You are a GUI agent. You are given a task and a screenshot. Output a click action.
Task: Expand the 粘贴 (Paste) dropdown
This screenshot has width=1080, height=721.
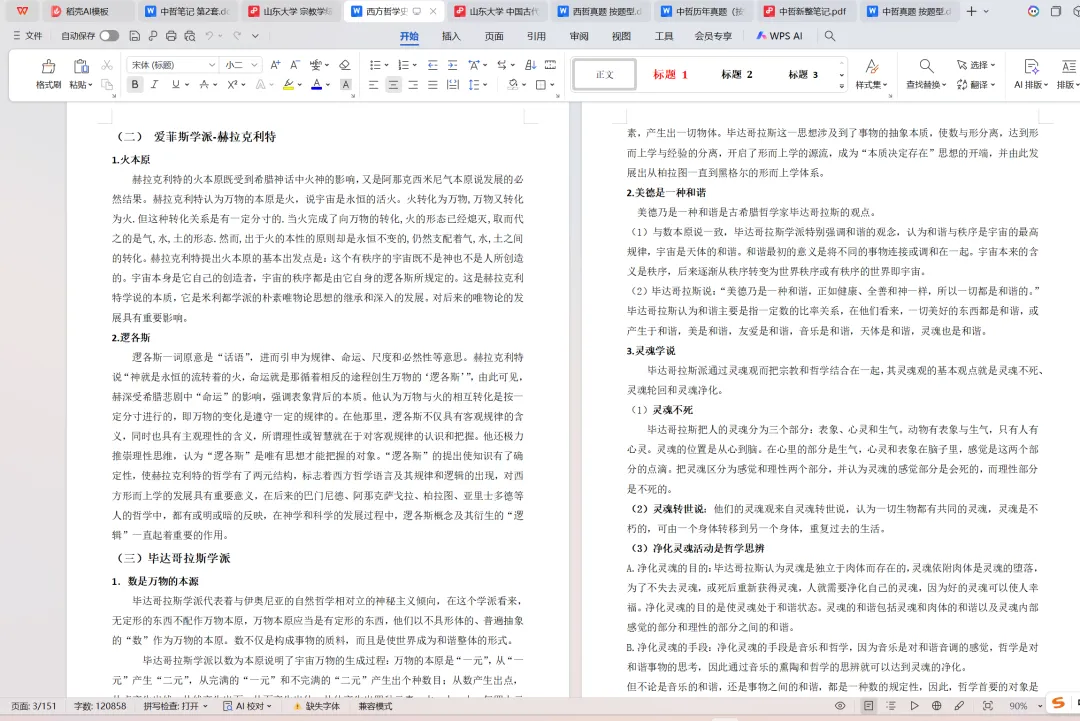point(89,84)
